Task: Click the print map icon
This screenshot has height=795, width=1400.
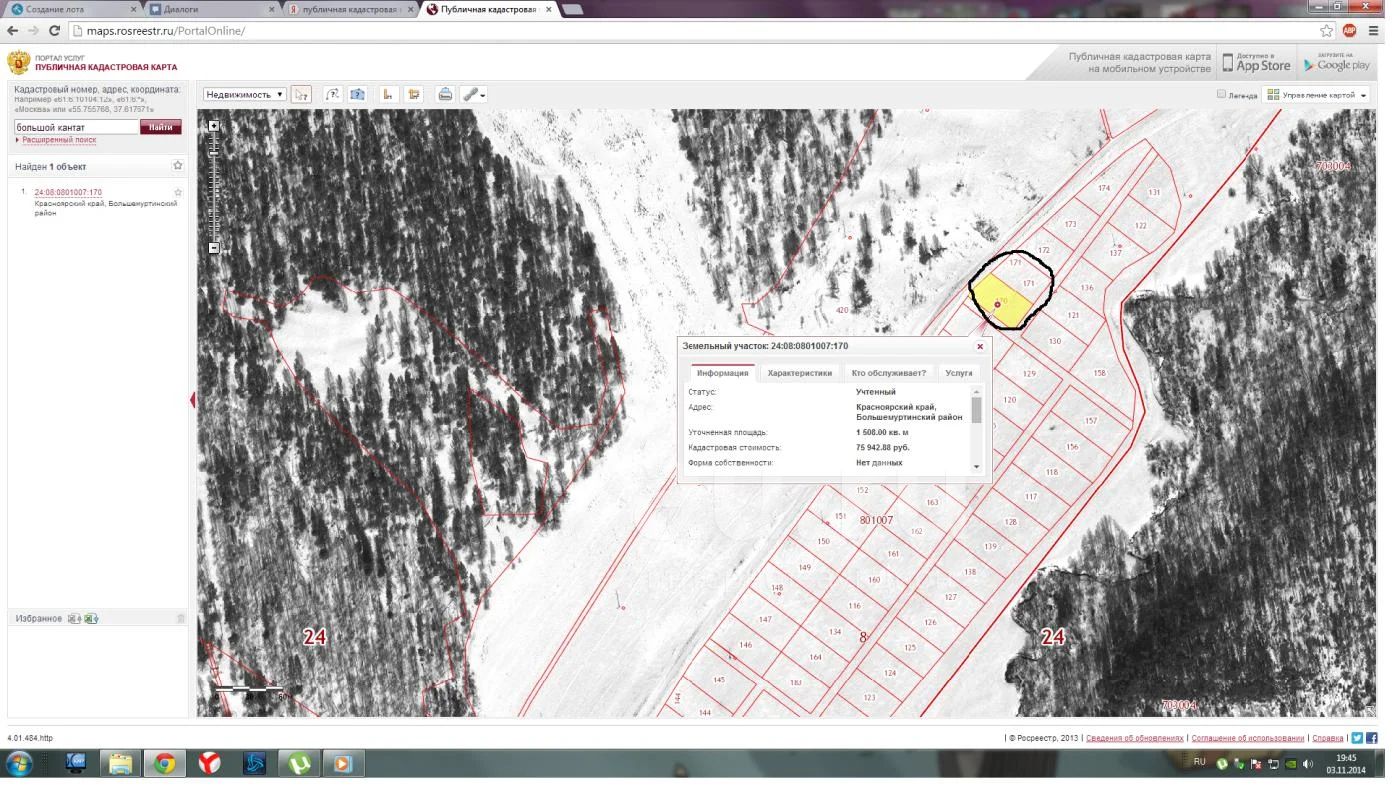Action: point(445,95)
